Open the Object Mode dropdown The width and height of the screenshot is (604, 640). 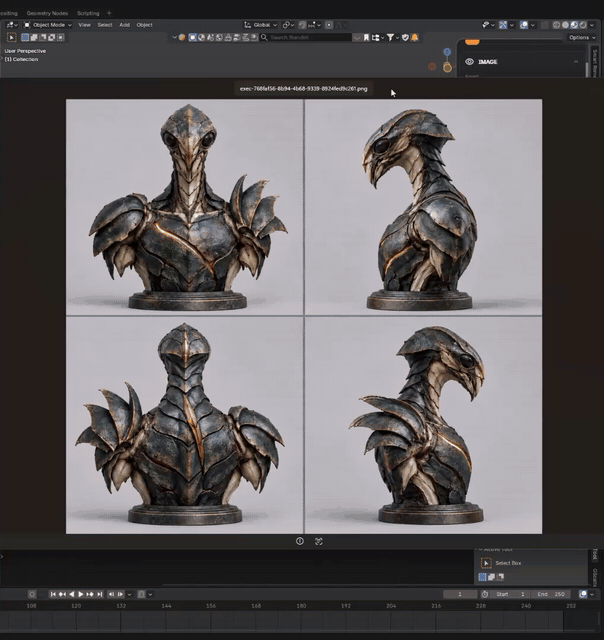point(48,25)
